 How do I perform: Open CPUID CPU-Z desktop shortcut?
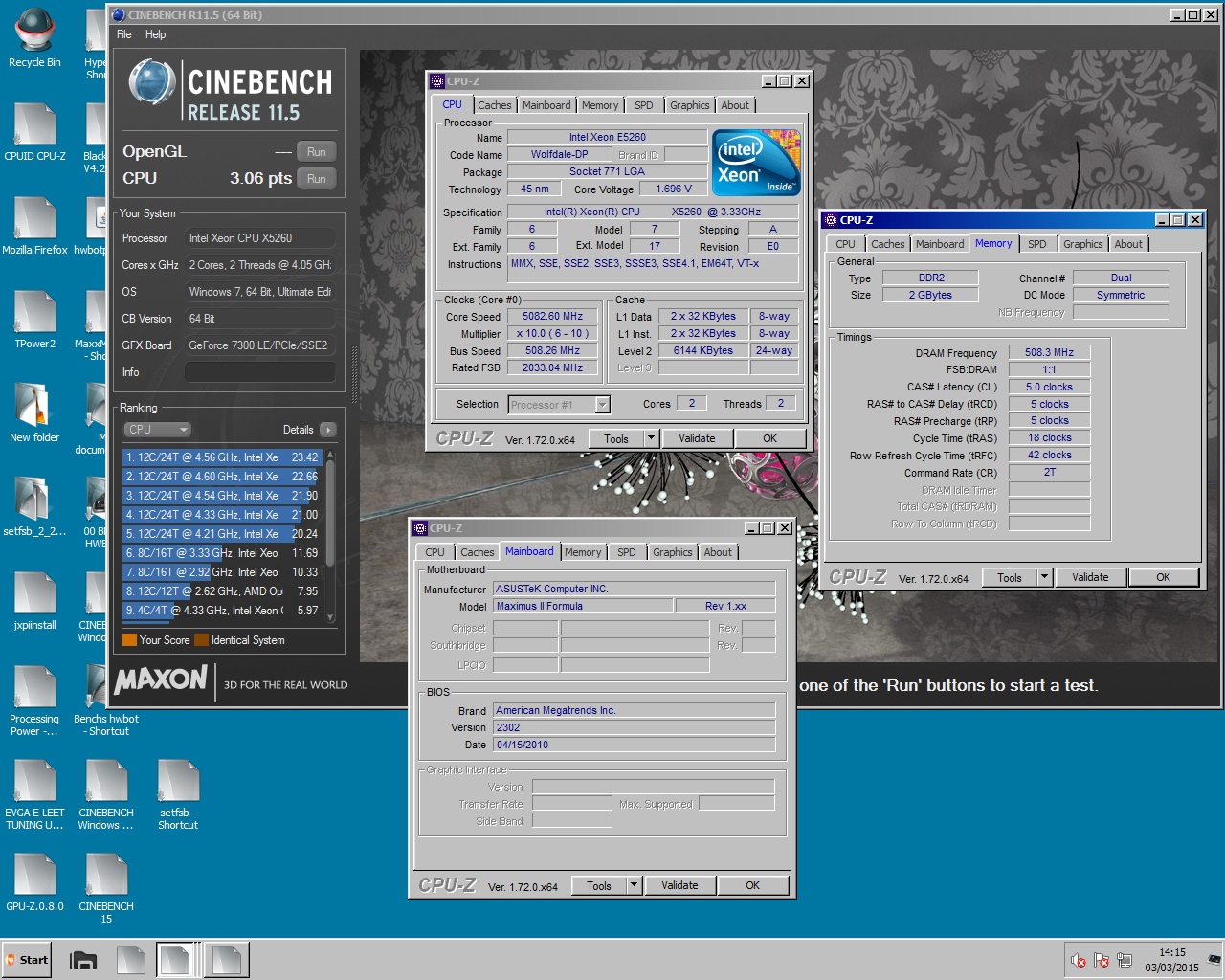coord(34,132)
